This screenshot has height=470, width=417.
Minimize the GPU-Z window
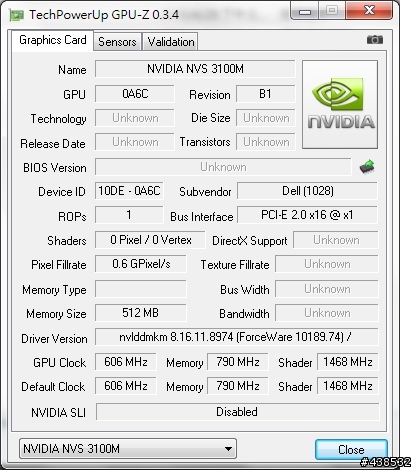coord(304,11)
